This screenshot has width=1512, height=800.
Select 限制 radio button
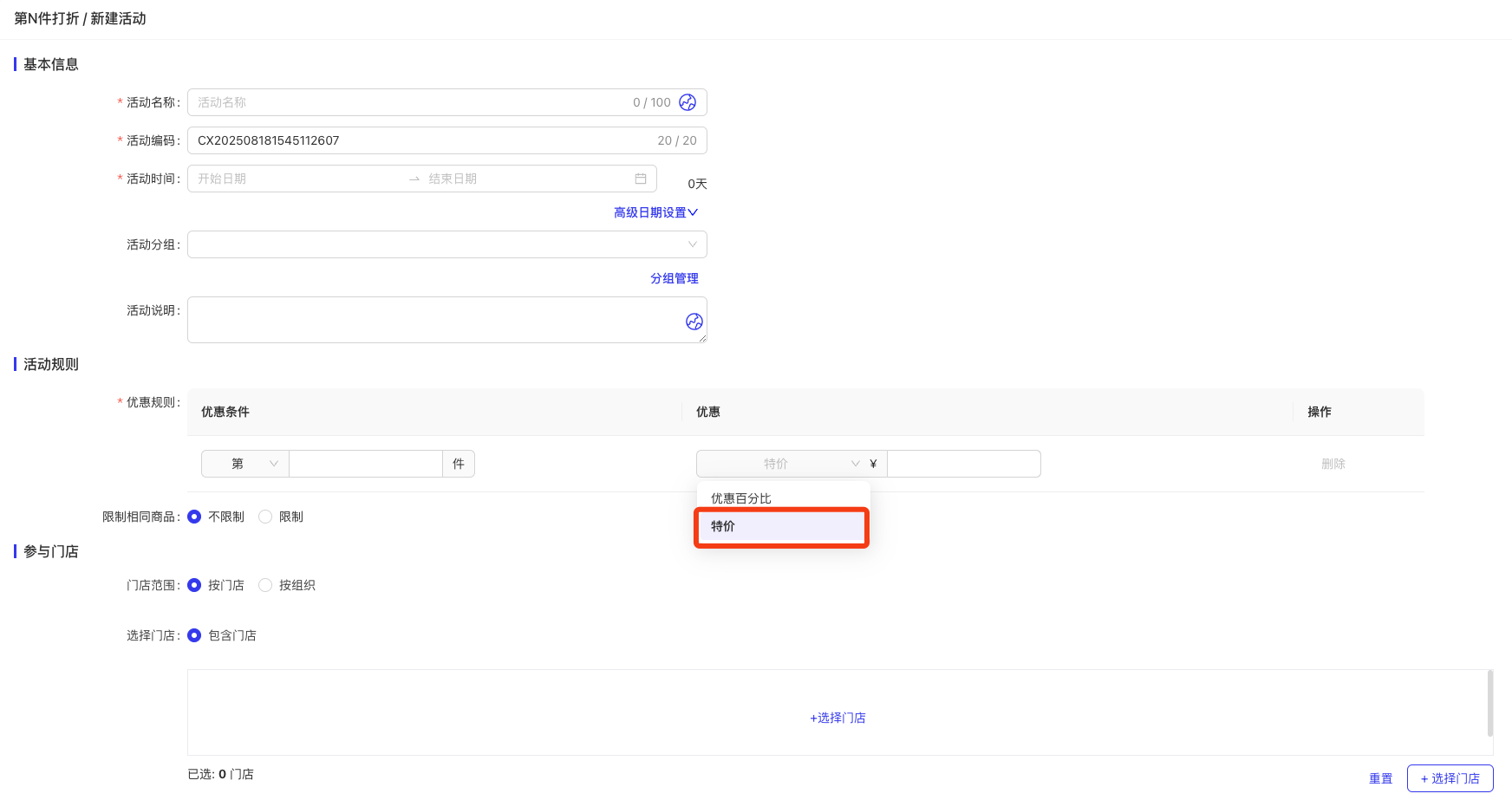point(266,517)
